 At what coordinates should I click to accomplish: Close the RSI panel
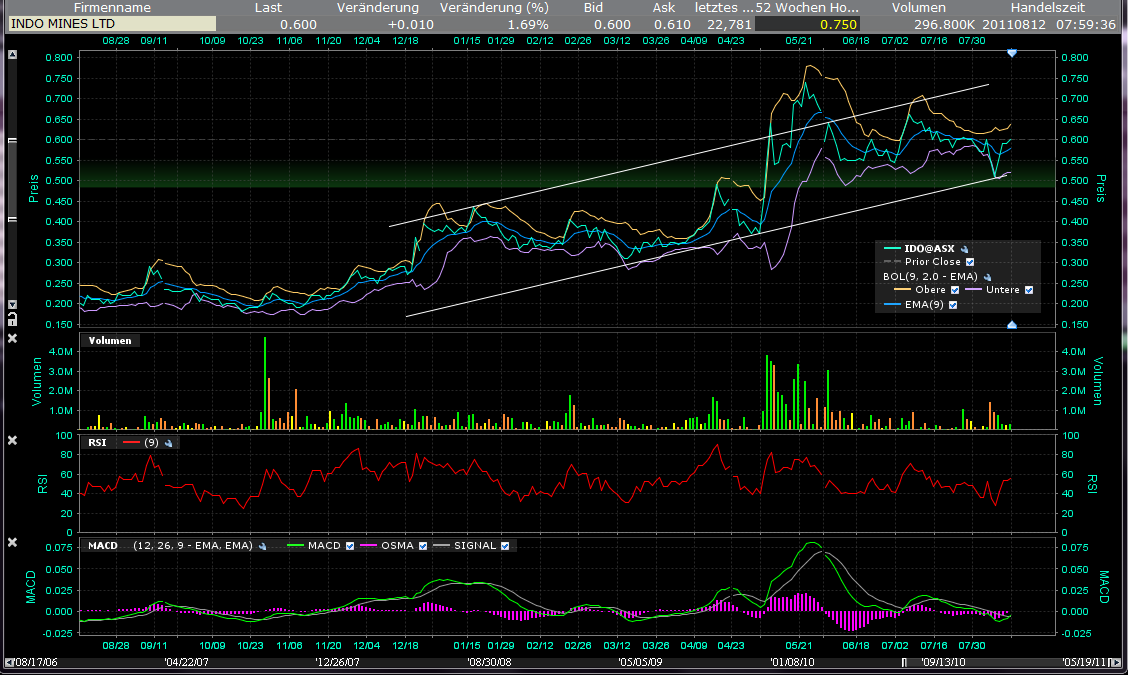12,441
